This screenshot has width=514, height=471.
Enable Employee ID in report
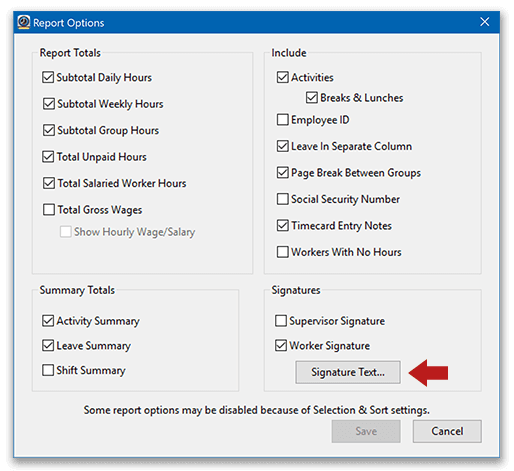point(283,119)
